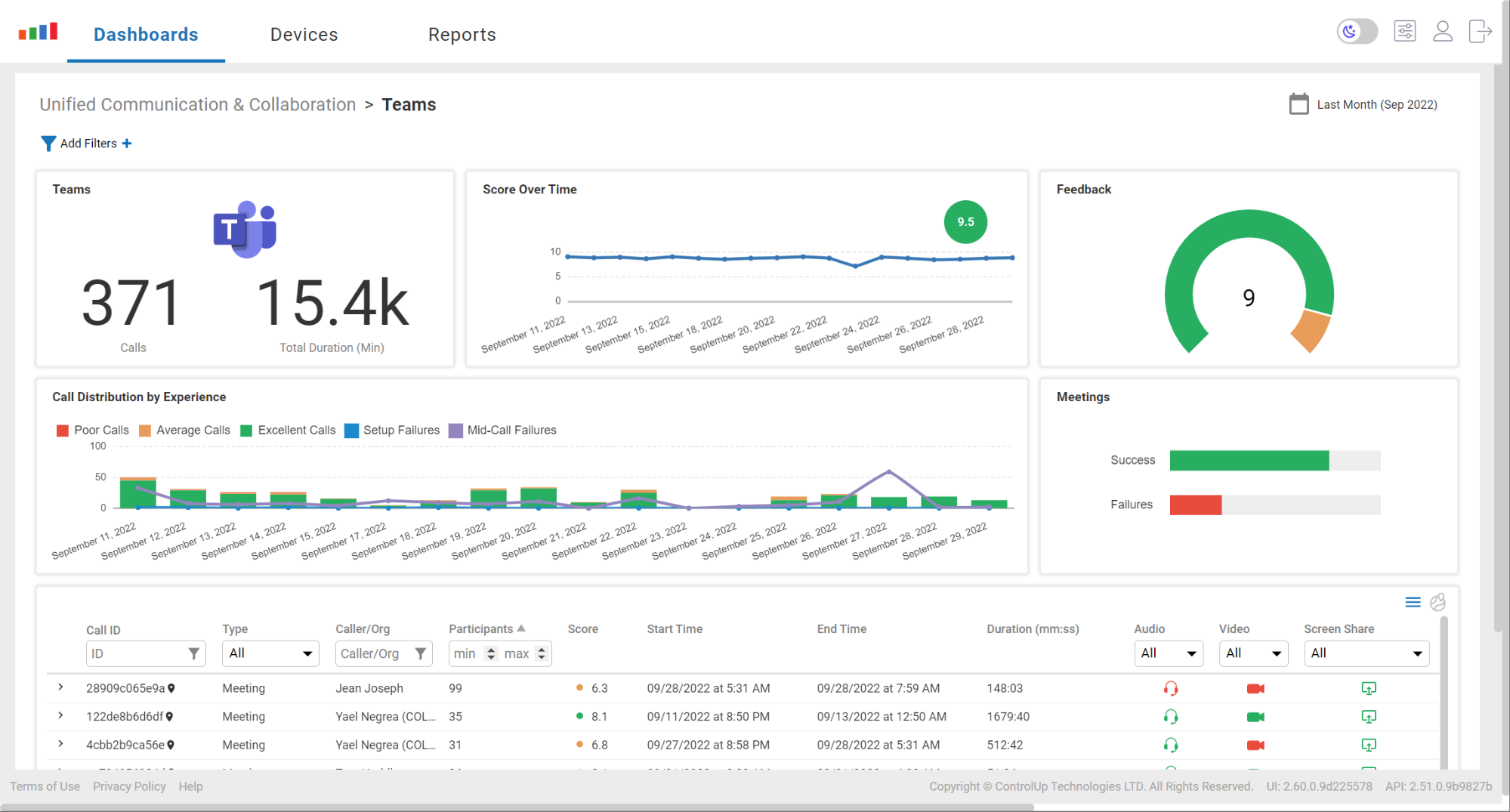Toggle Poor Calls legend item
Screen dimensions: 1510x812
(93, 430)
